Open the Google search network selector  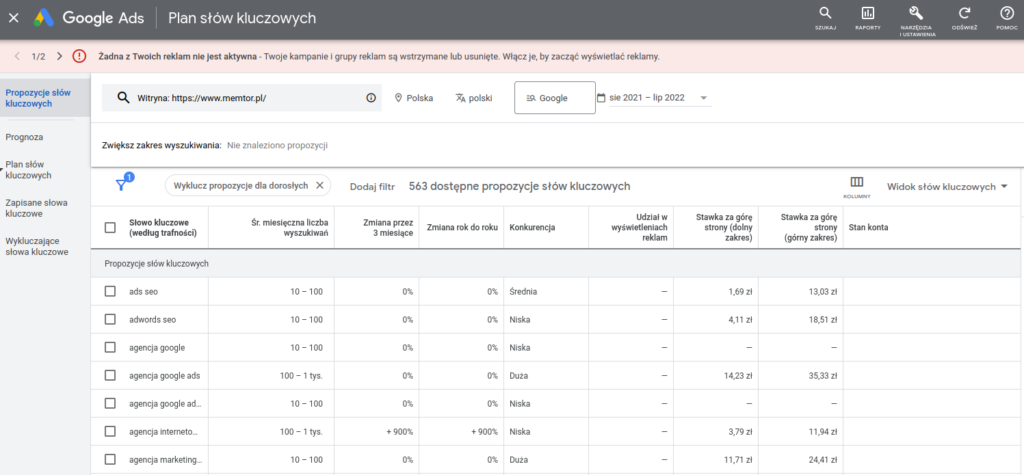(x=554, y=98)
